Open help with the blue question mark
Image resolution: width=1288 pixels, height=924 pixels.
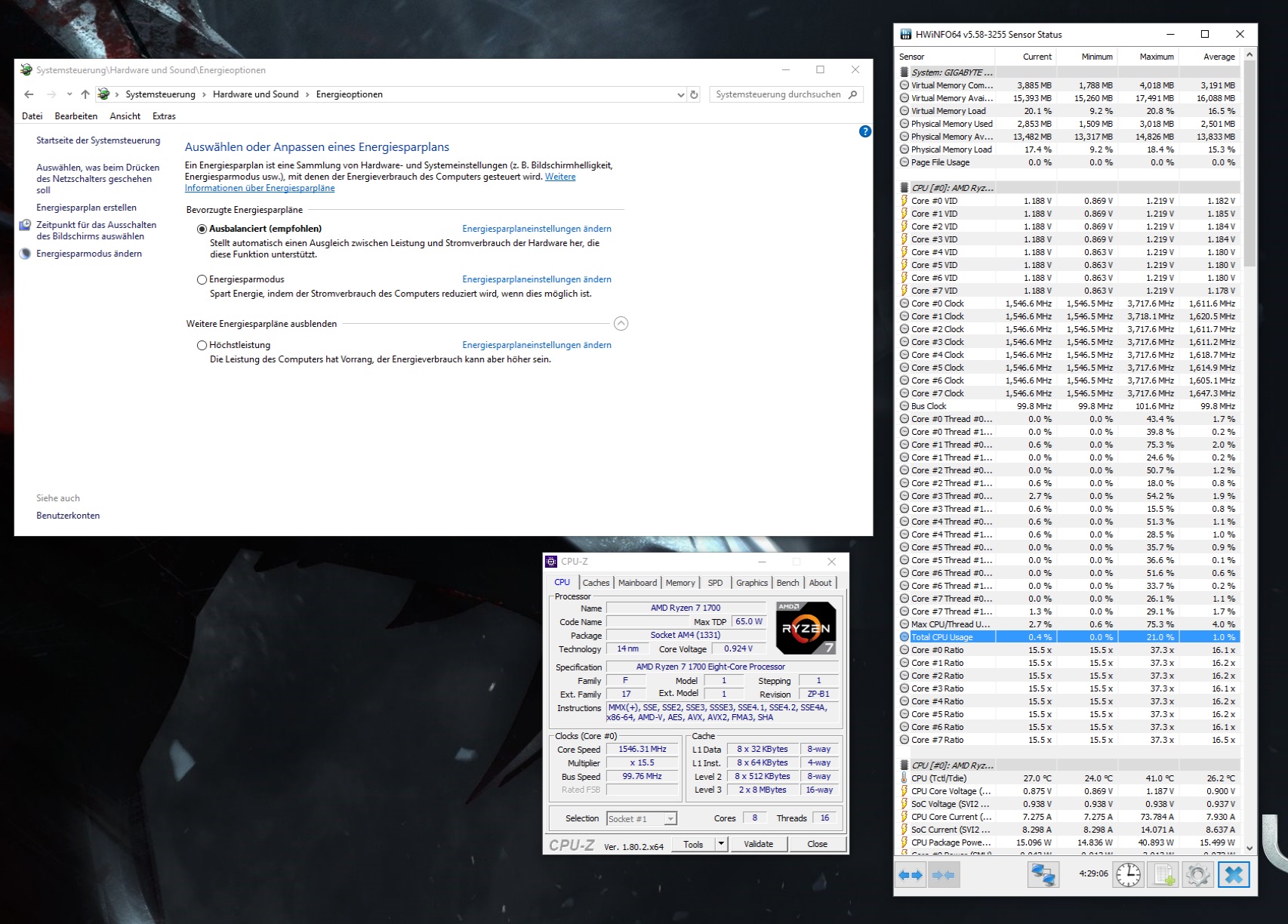[865, 131]
